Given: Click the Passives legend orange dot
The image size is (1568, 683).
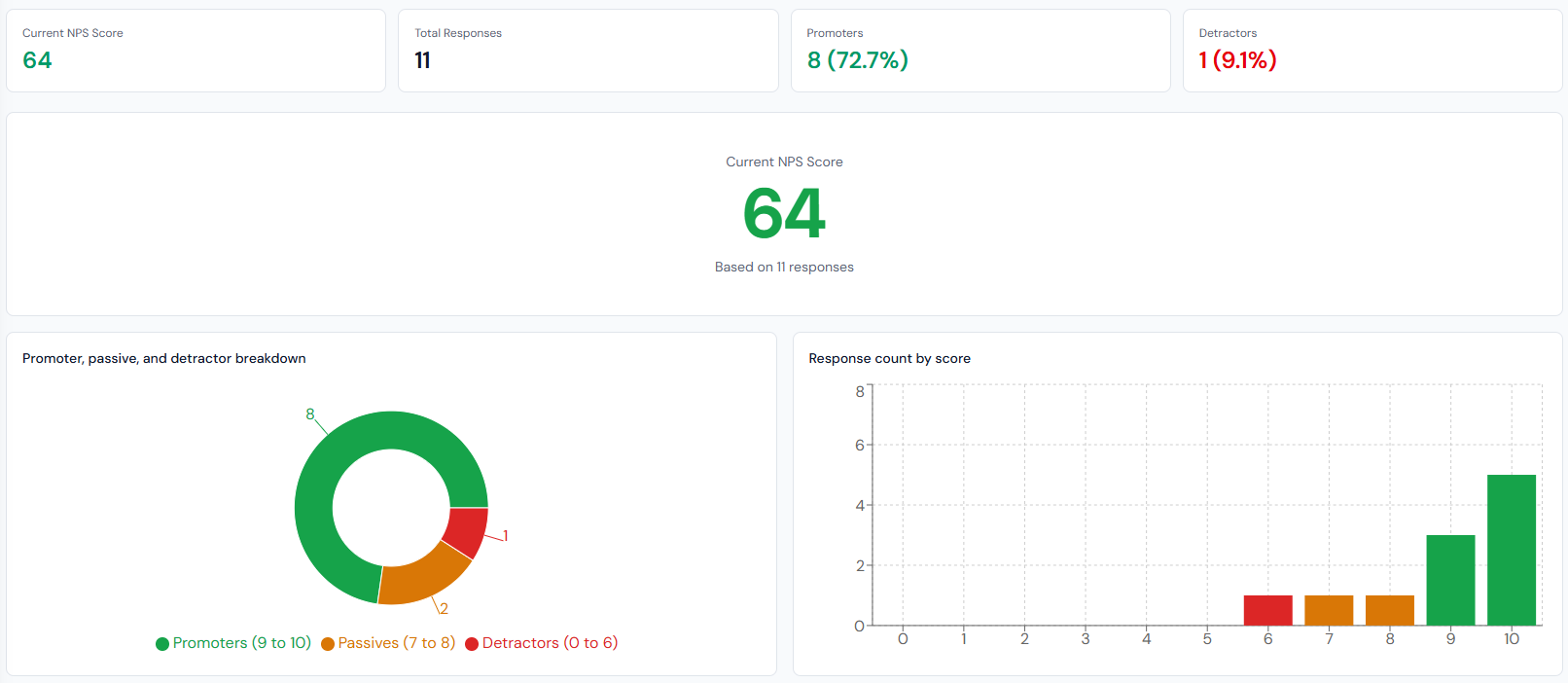Looking at the screenshot, I should pos(328,644).
